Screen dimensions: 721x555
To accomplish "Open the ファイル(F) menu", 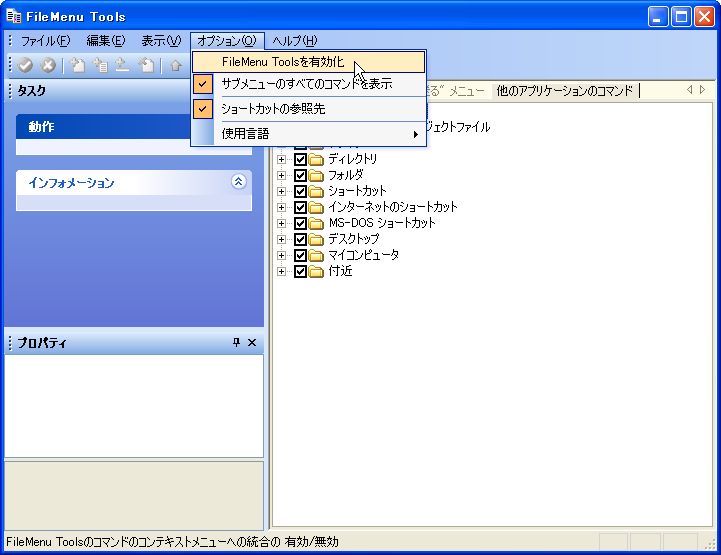I will [x=45, y=41].
